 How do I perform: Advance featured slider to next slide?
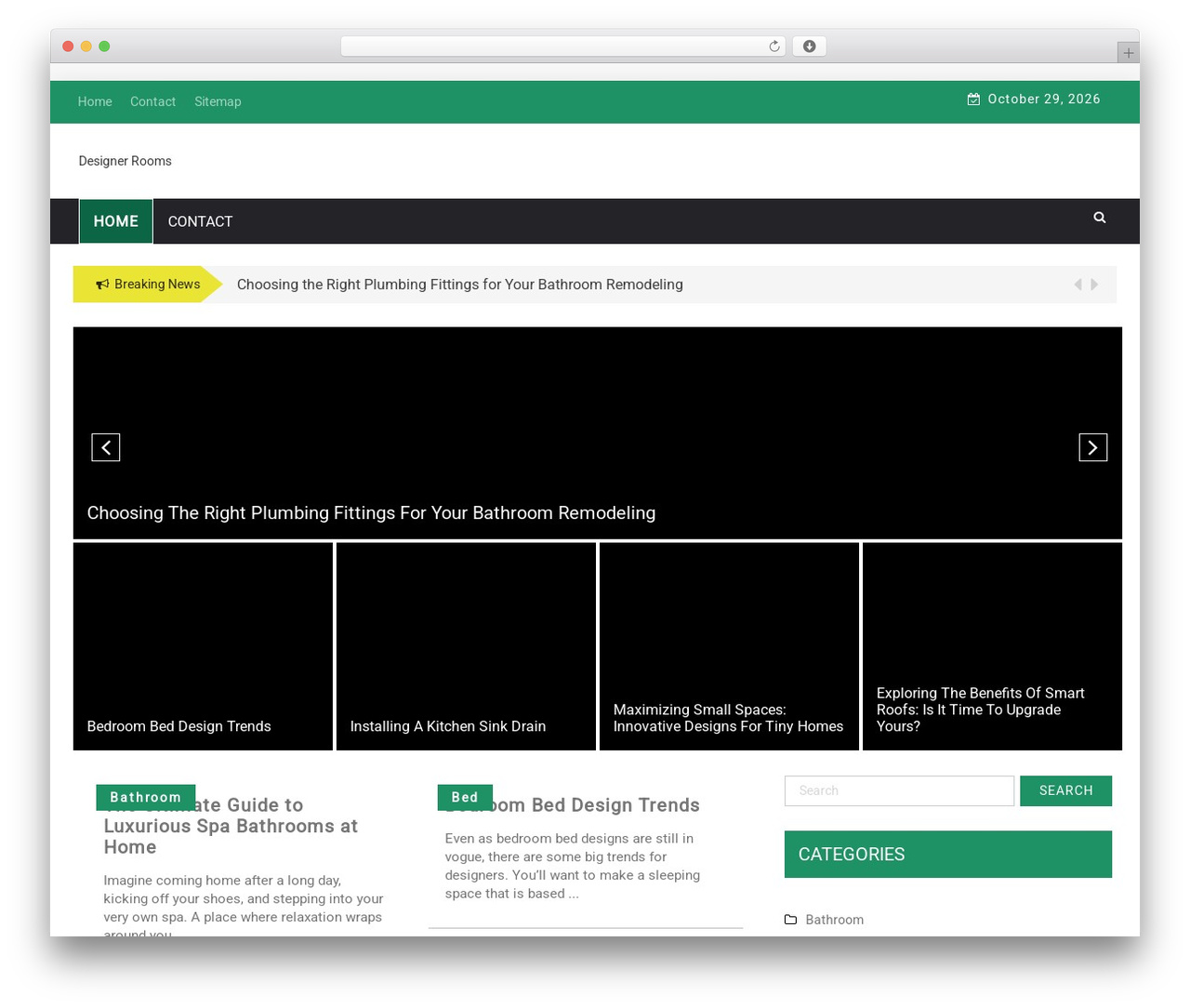tap(1092, 447)
